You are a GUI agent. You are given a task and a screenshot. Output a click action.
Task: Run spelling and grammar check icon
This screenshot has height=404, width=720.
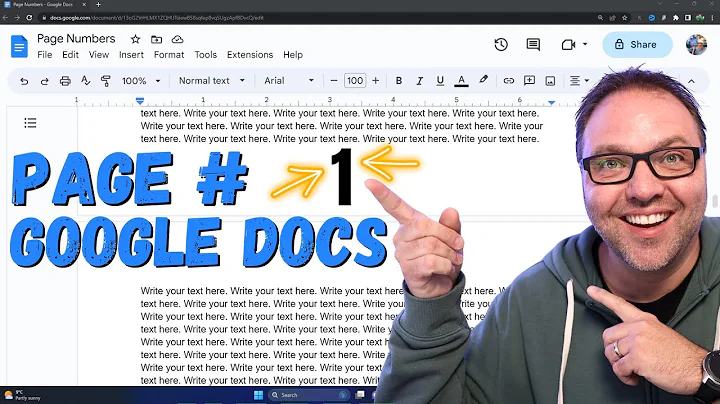[x=85, y=81]
